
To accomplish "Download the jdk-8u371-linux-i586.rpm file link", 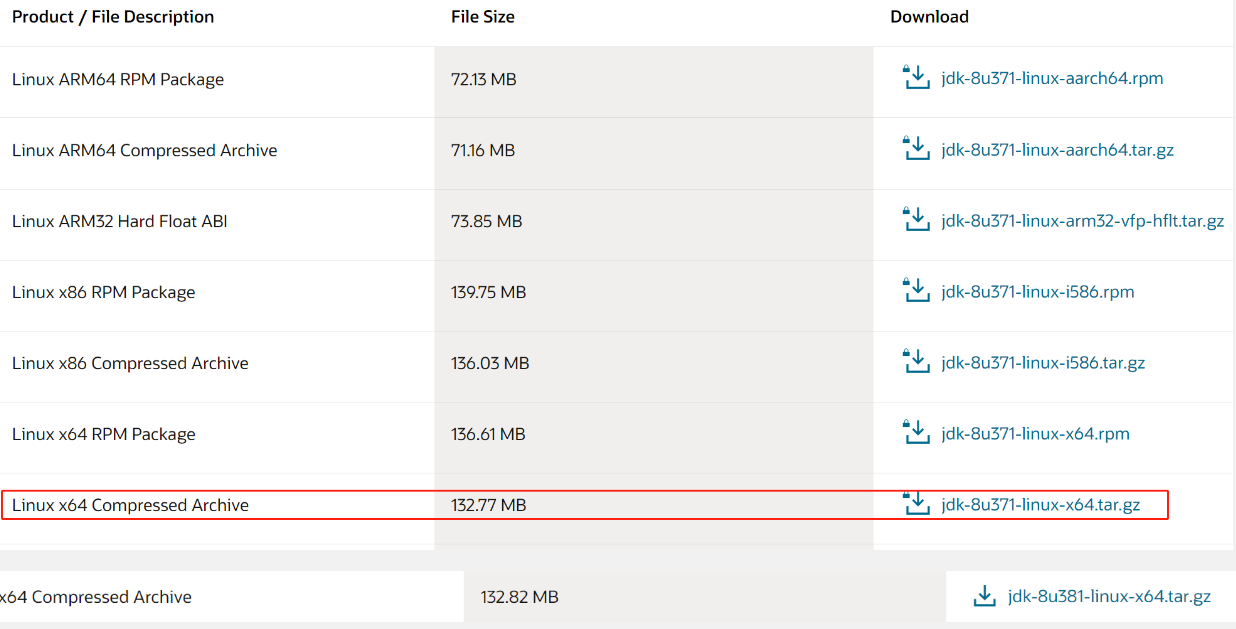I will pos(1038,292).
